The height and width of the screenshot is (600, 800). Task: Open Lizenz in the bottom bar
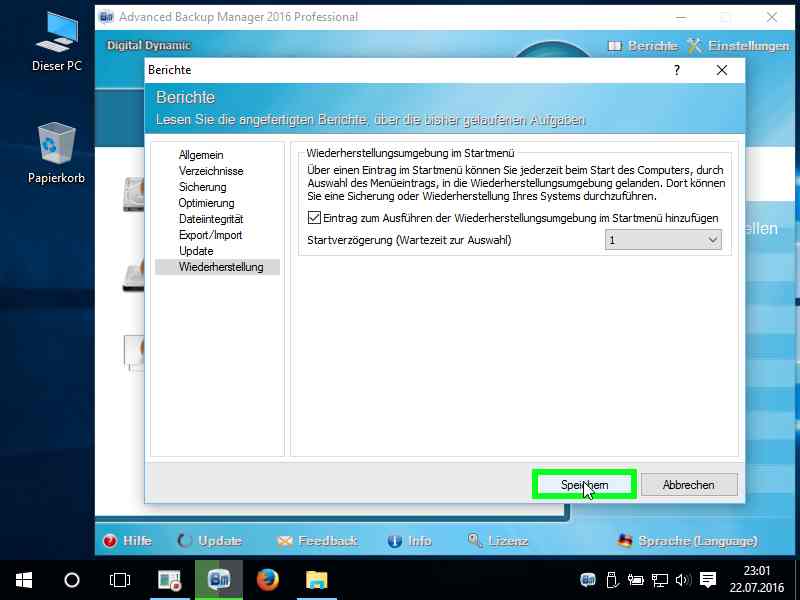tap(498, 541)
